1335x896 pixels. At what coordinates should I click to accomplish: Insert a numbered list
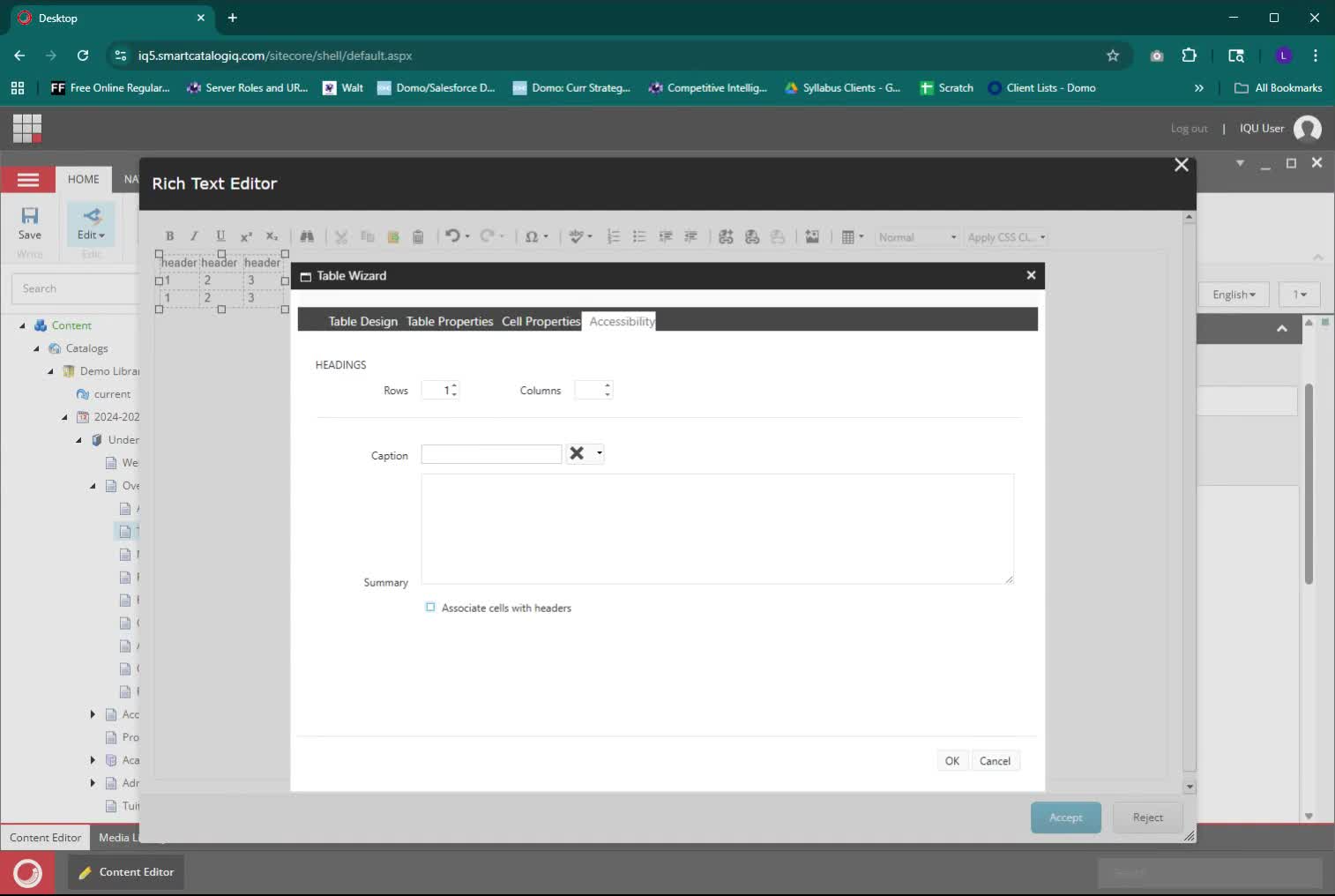614,236
